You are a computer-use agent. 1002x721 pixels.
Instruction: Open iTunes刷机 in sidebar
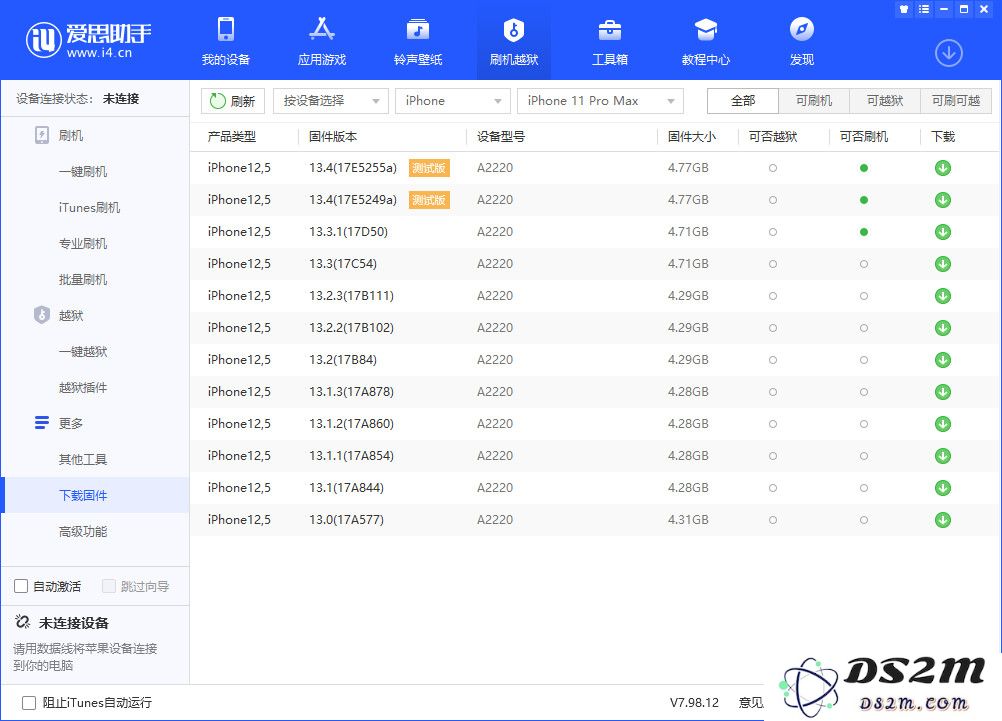(89, 207)
